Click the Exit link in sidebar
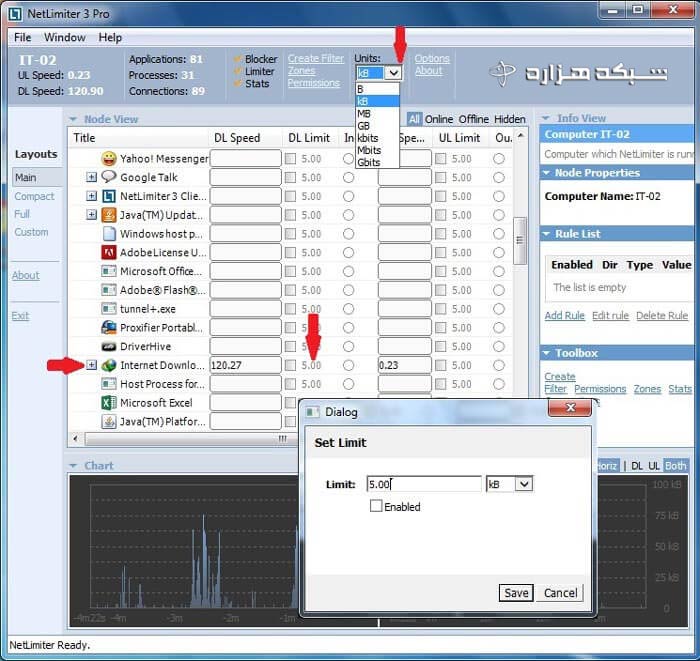 click(20, 316)
